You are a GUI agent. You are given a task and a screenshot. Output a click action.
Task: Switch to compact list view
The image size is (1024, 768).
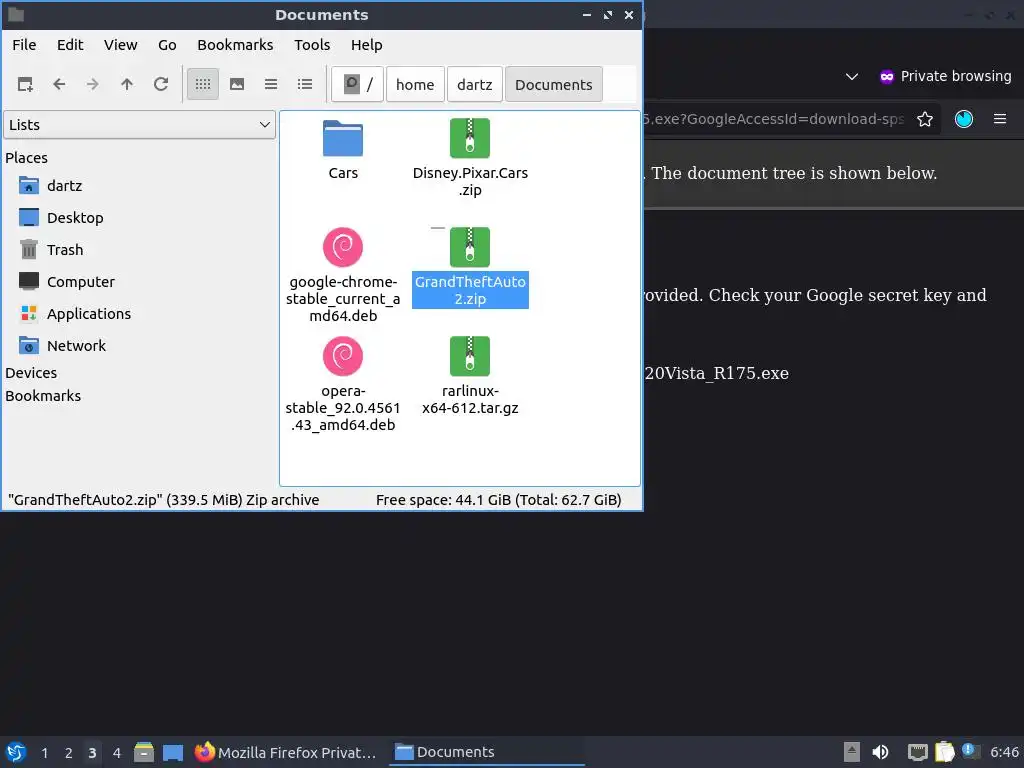click(x=271, y=84)
